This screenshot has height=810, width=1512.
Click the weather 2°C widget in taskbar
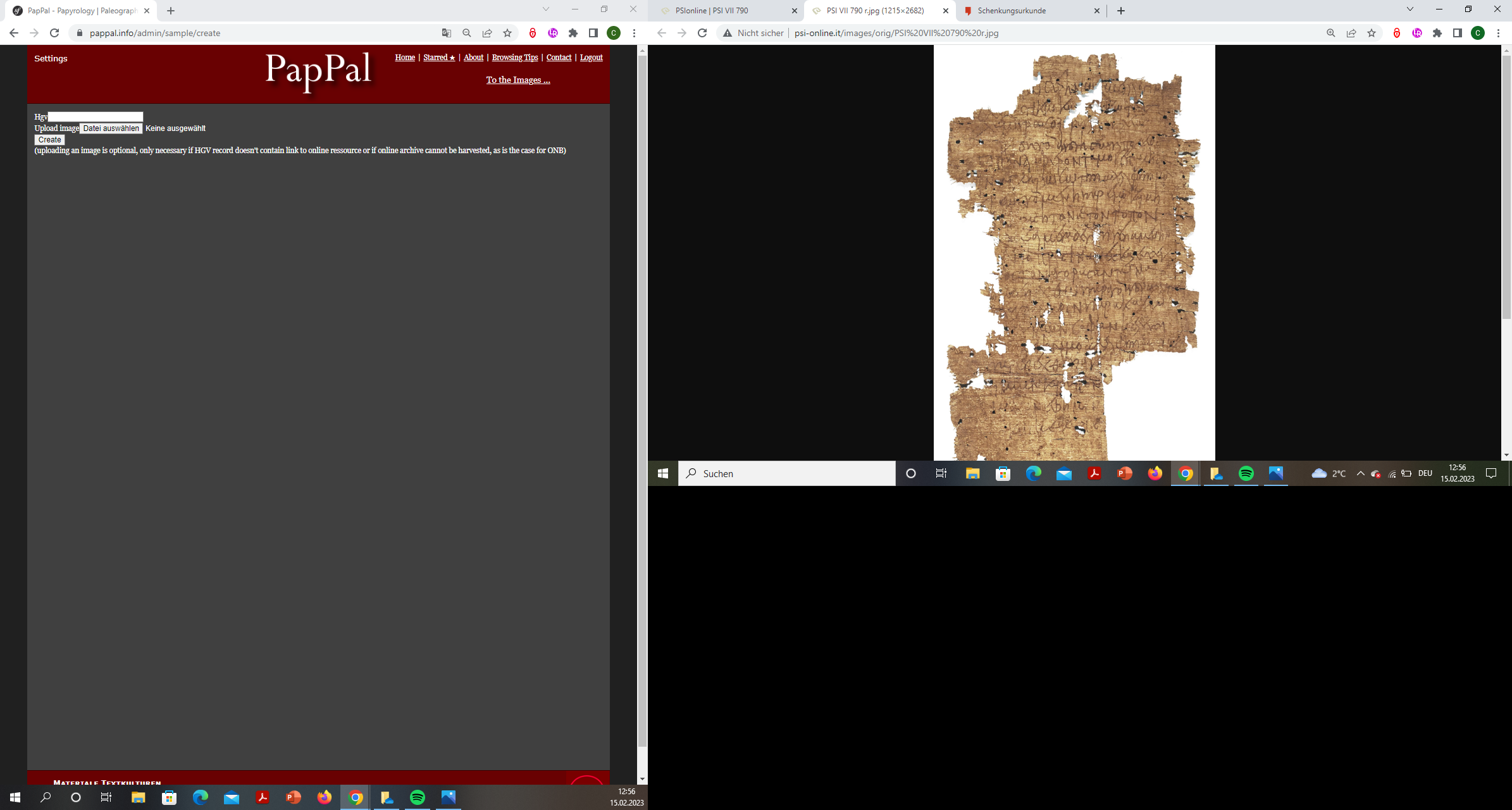(x=1329, y=473)
